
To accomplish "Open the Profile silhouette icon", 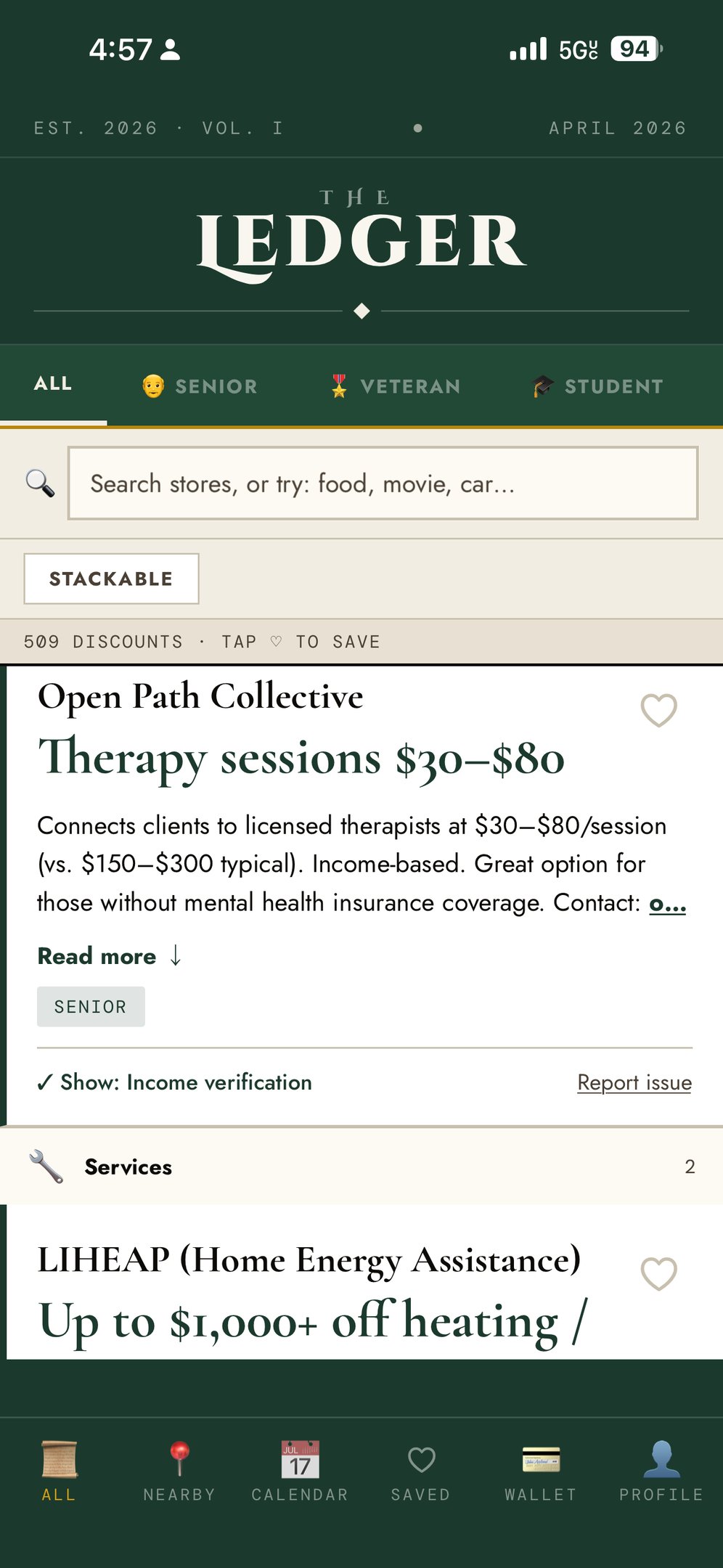I will [661, 1458].
